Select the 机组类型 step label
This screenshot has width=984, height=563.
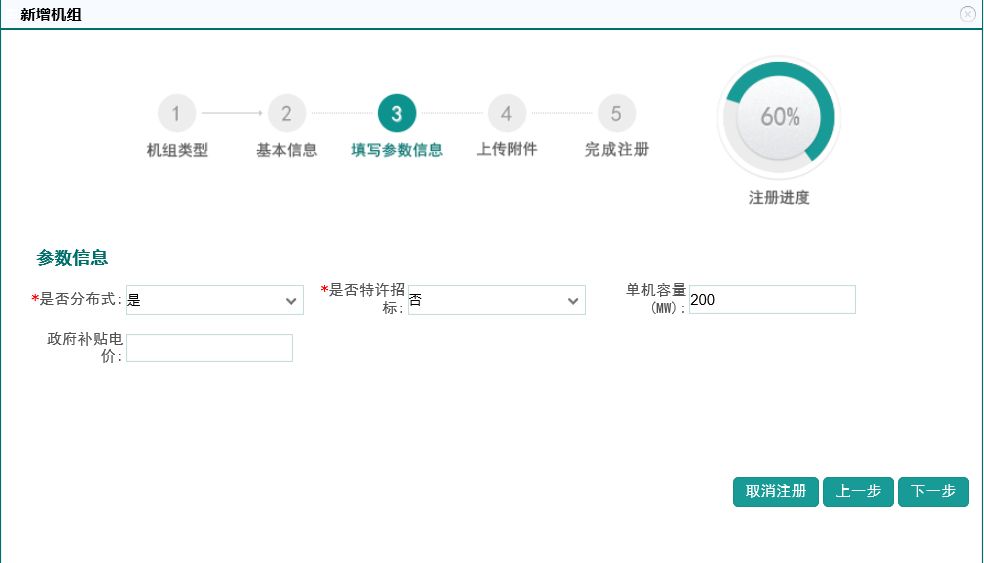[177, 150]
